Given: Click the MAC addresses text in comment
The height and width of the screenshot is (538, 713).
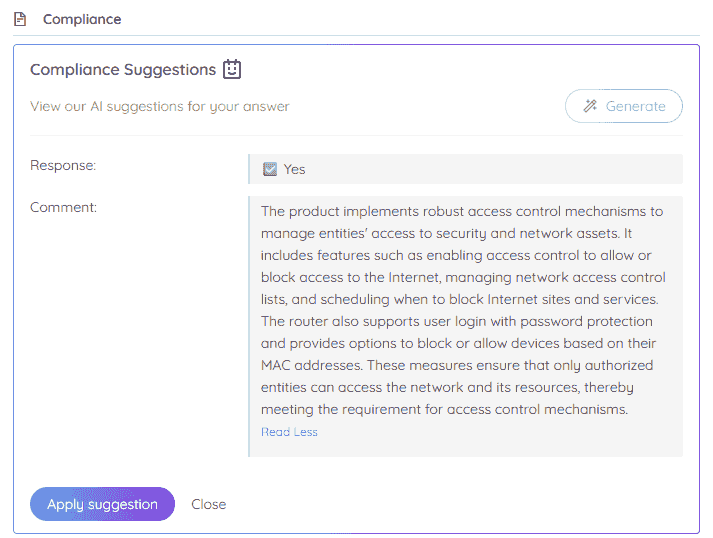Looking at the screenshot, I should 311,365.
